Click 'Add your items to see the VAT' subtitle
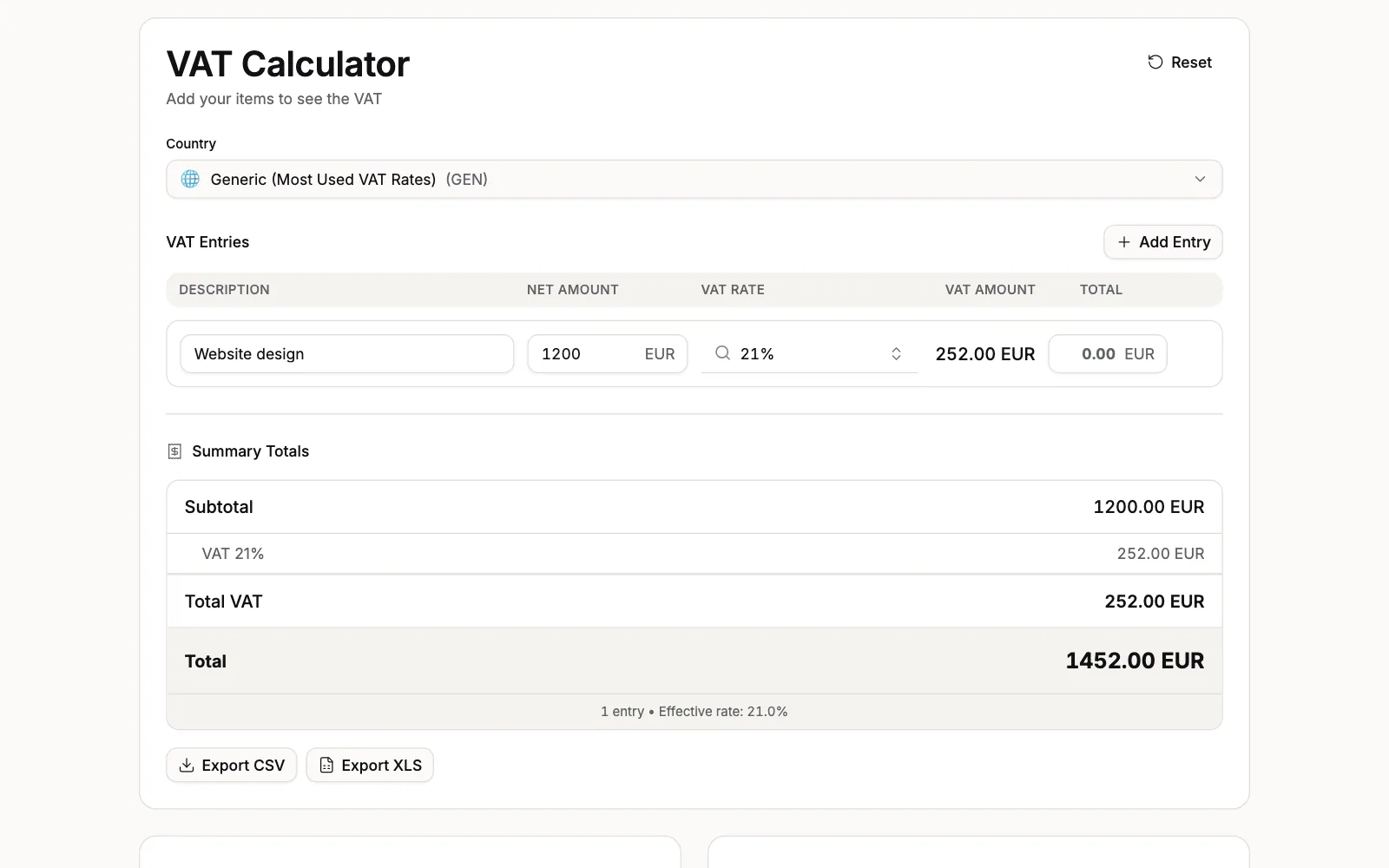The image size is (1389, 868). (273, 99)
